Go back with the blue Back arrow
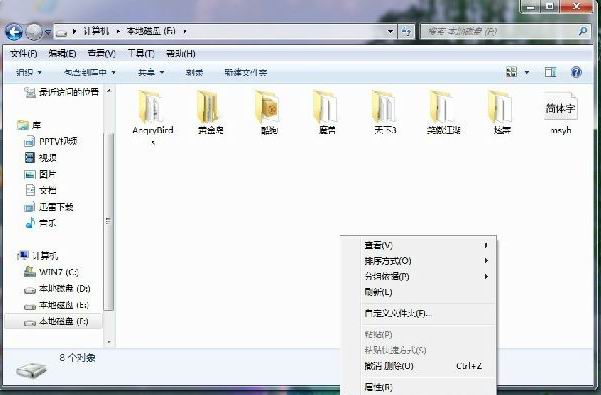This screenshot has width=601, height=395. pyautogui.click(x=14, y=32)
